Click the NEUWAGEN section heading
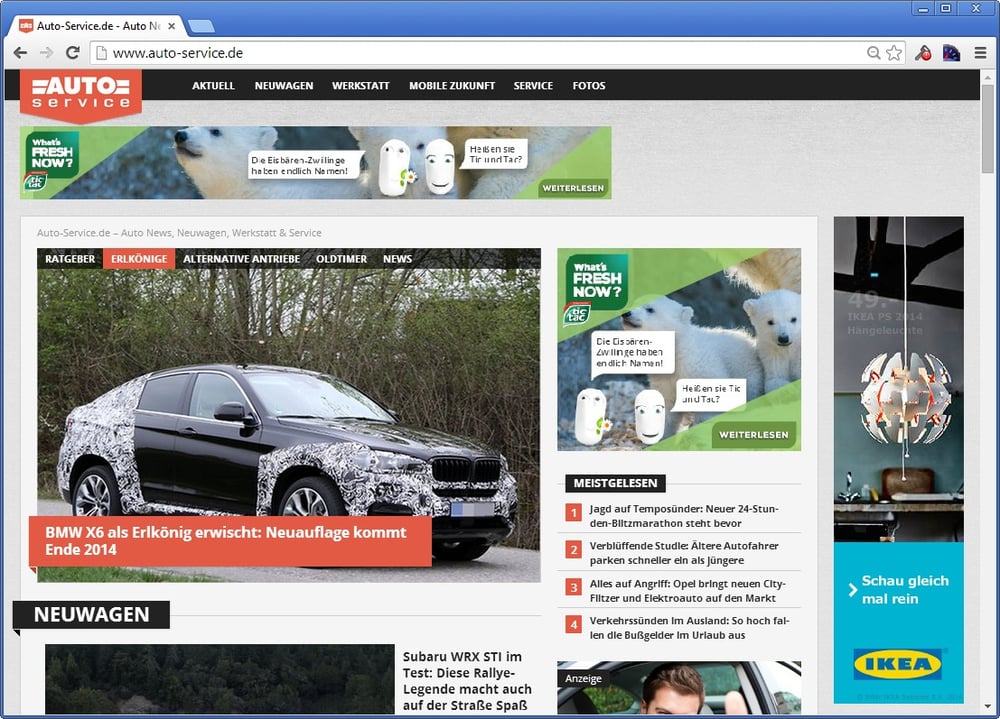Screen dimensions: 1000x719 click(x=91, y=614)
